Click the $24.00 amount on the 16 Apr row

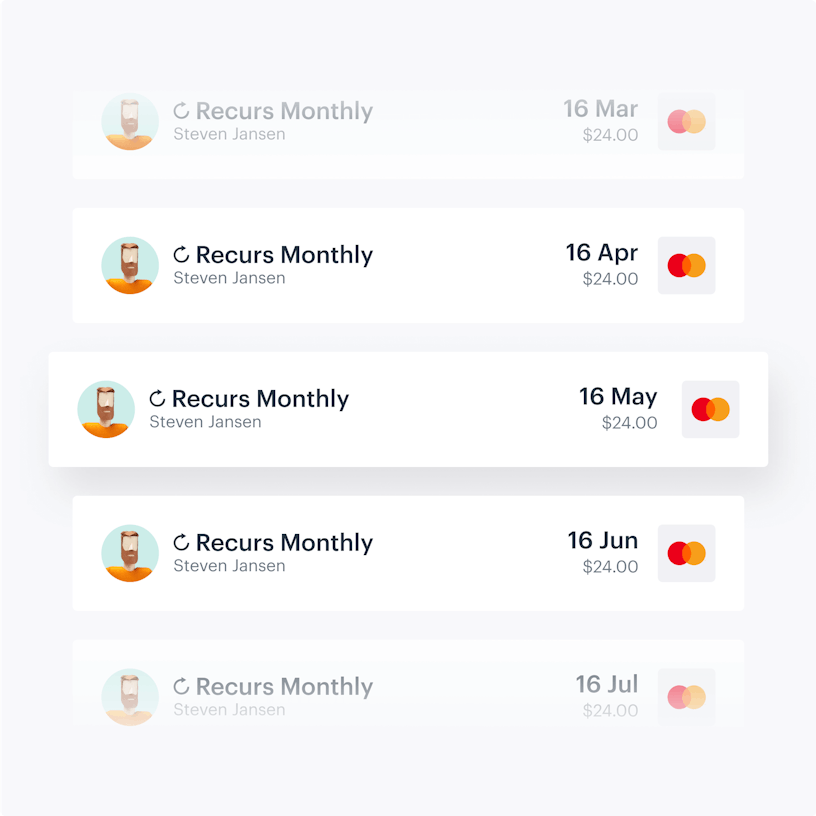(611, 279)
